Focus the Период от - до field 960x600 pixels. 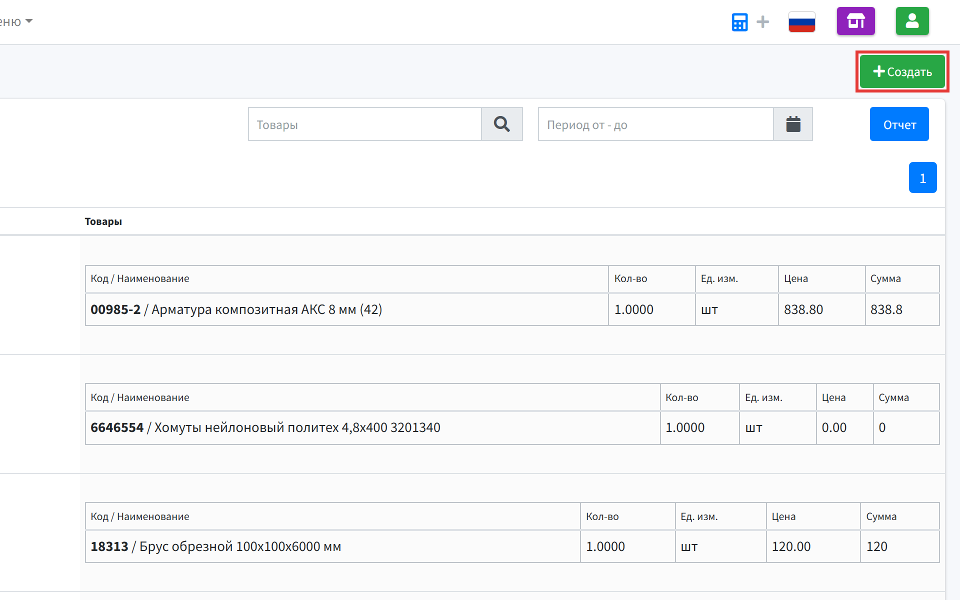[656, 124]
